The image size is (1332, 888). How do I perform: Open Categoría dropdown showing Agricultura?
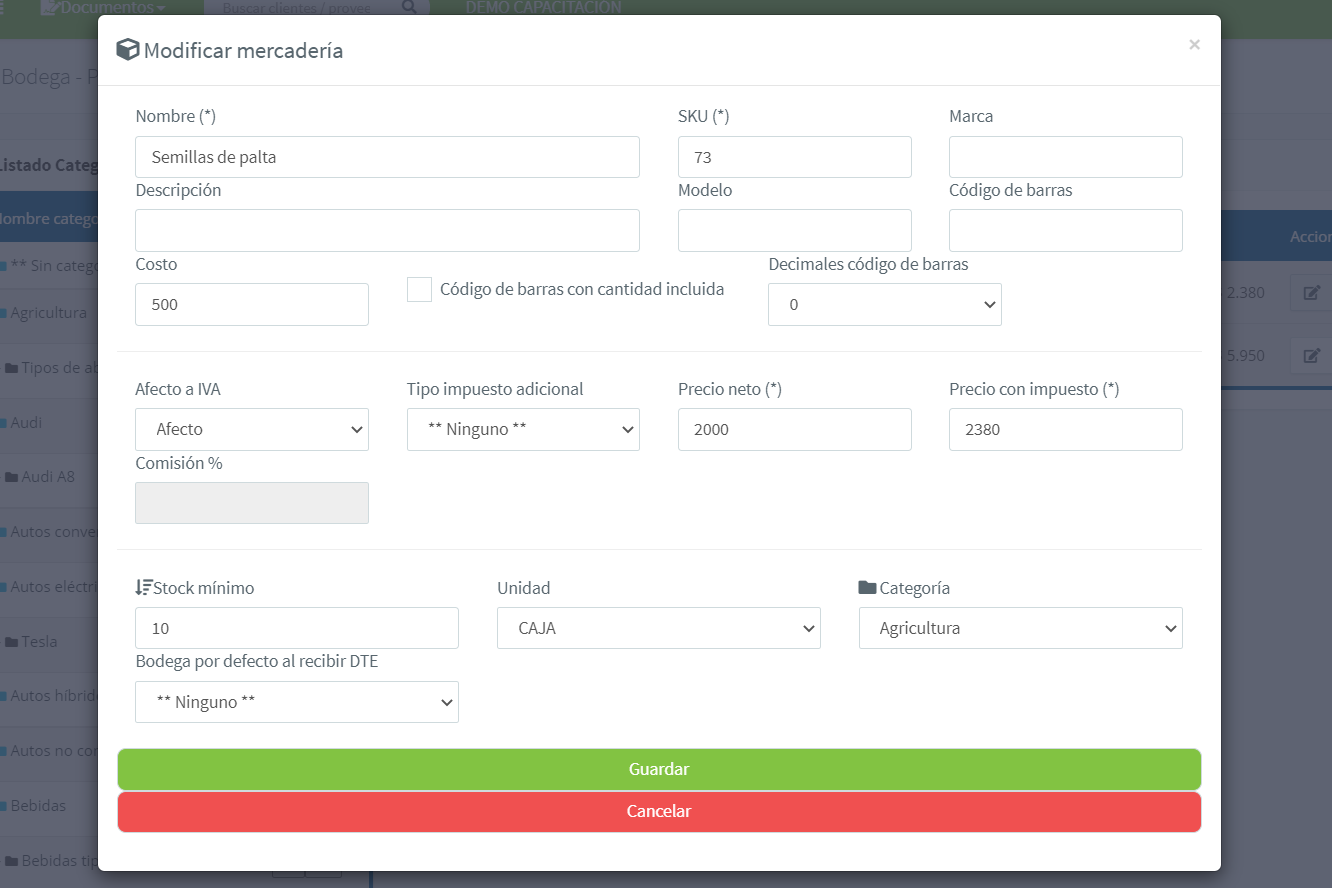1020,629
